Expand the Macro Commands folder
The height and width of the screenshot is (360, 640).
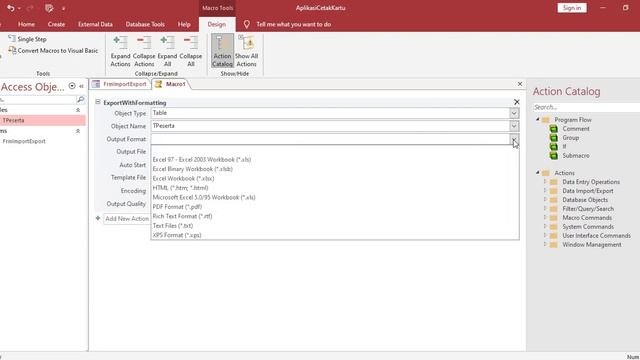point(545,218)
